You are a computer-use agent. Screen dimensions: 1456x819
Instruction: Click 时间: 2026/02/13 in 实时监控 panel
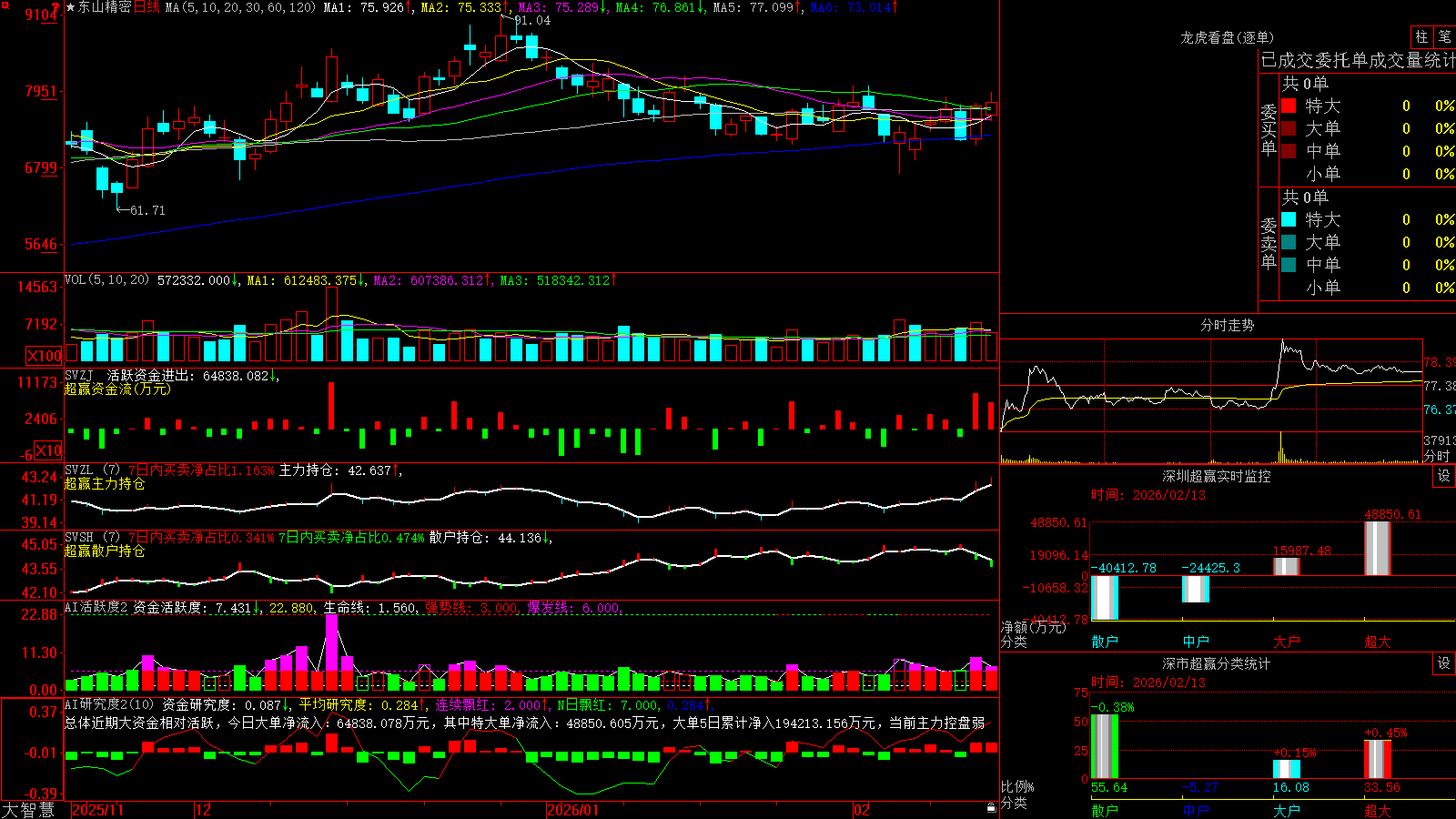pyautogui.click(x=1148, y=495)
